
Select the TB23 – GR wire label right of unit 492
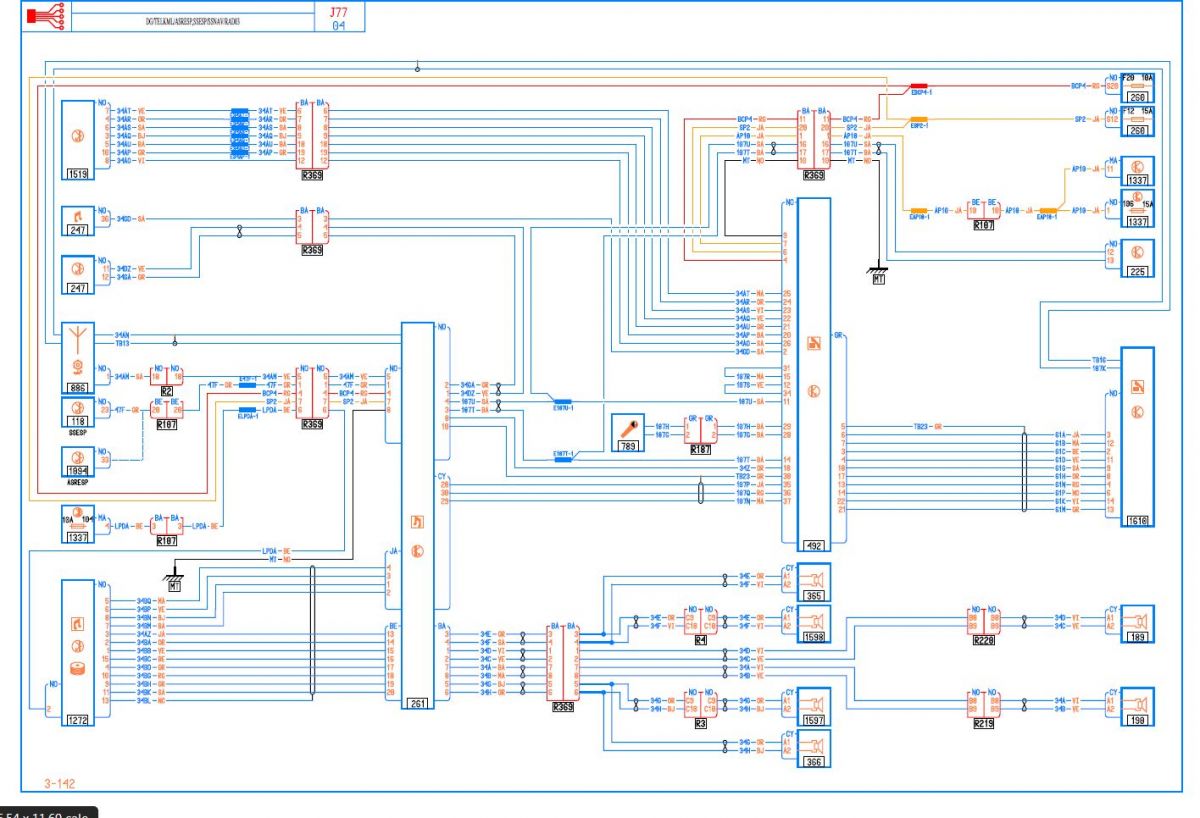[927, 426]
